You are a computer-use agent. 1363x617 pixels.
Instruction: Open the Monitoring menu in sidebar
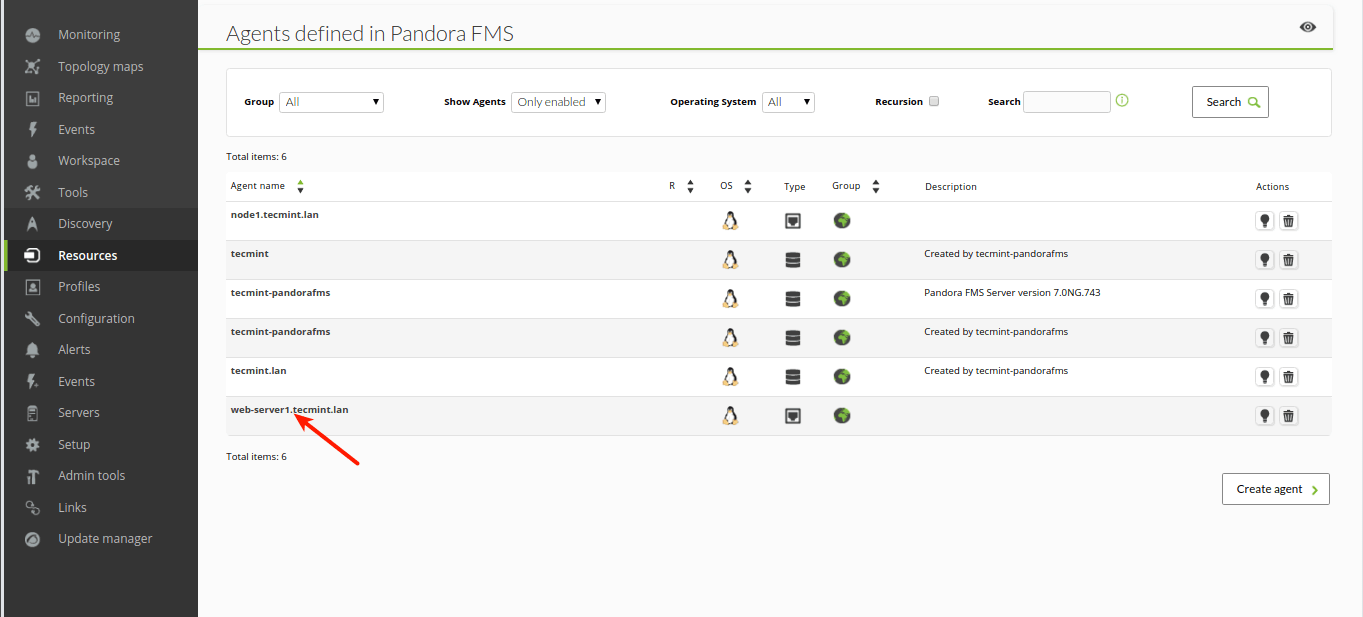pos(88,35)
